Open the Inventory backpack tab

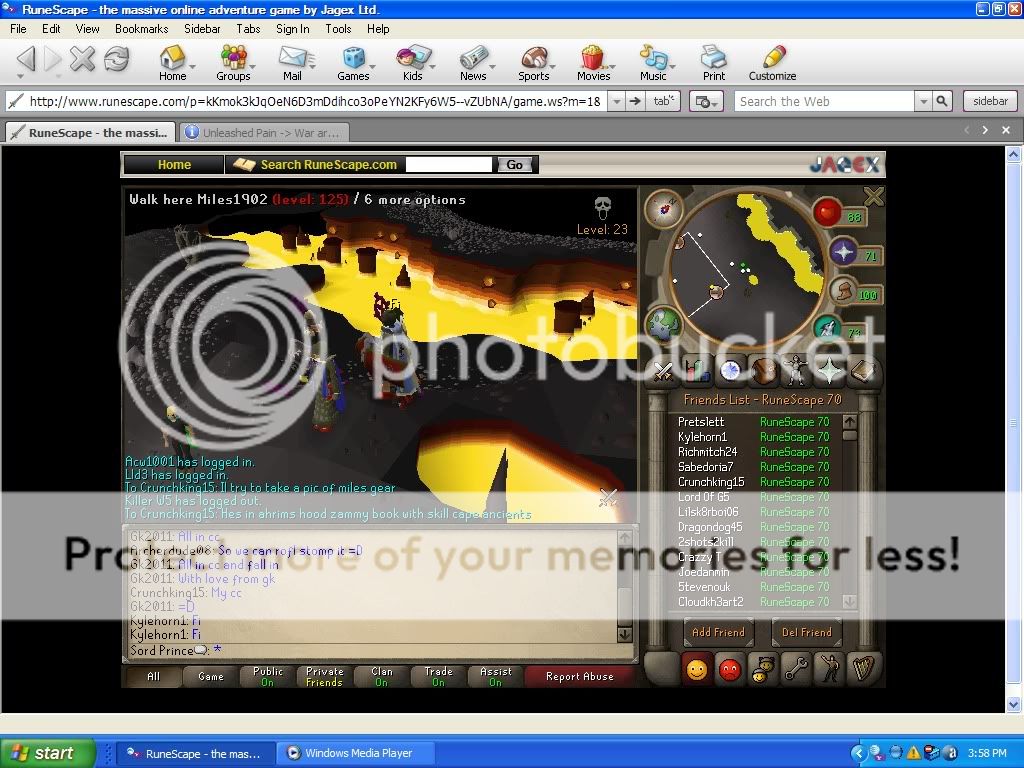[763, 370]
